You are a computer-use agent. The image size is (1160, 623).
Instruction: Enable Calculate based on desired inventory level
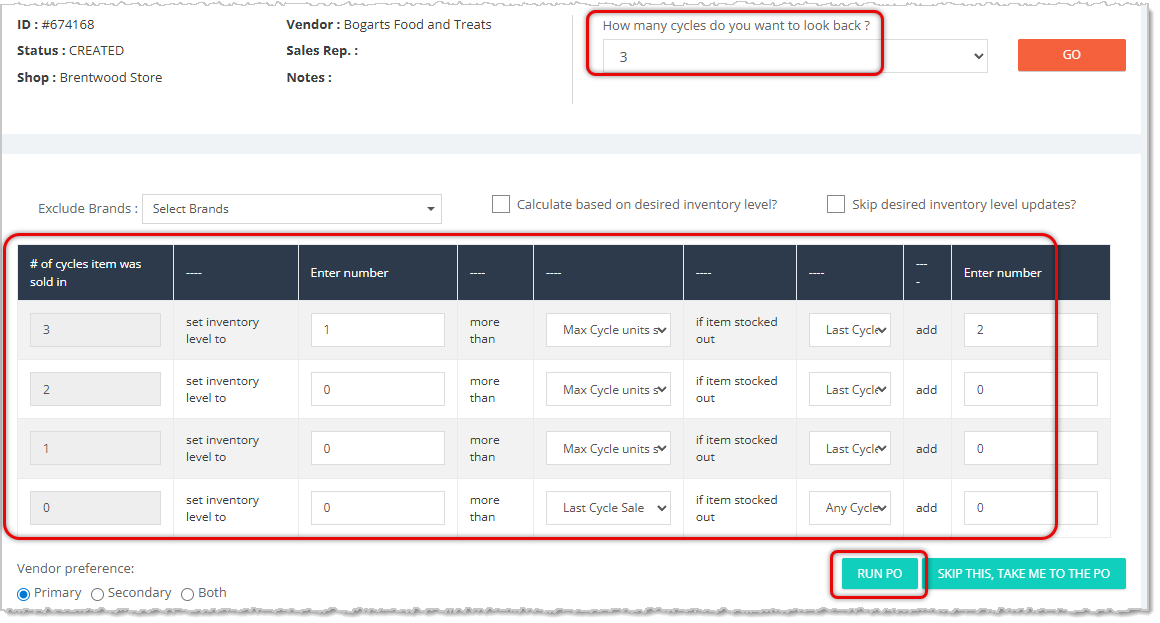point(501,204)
